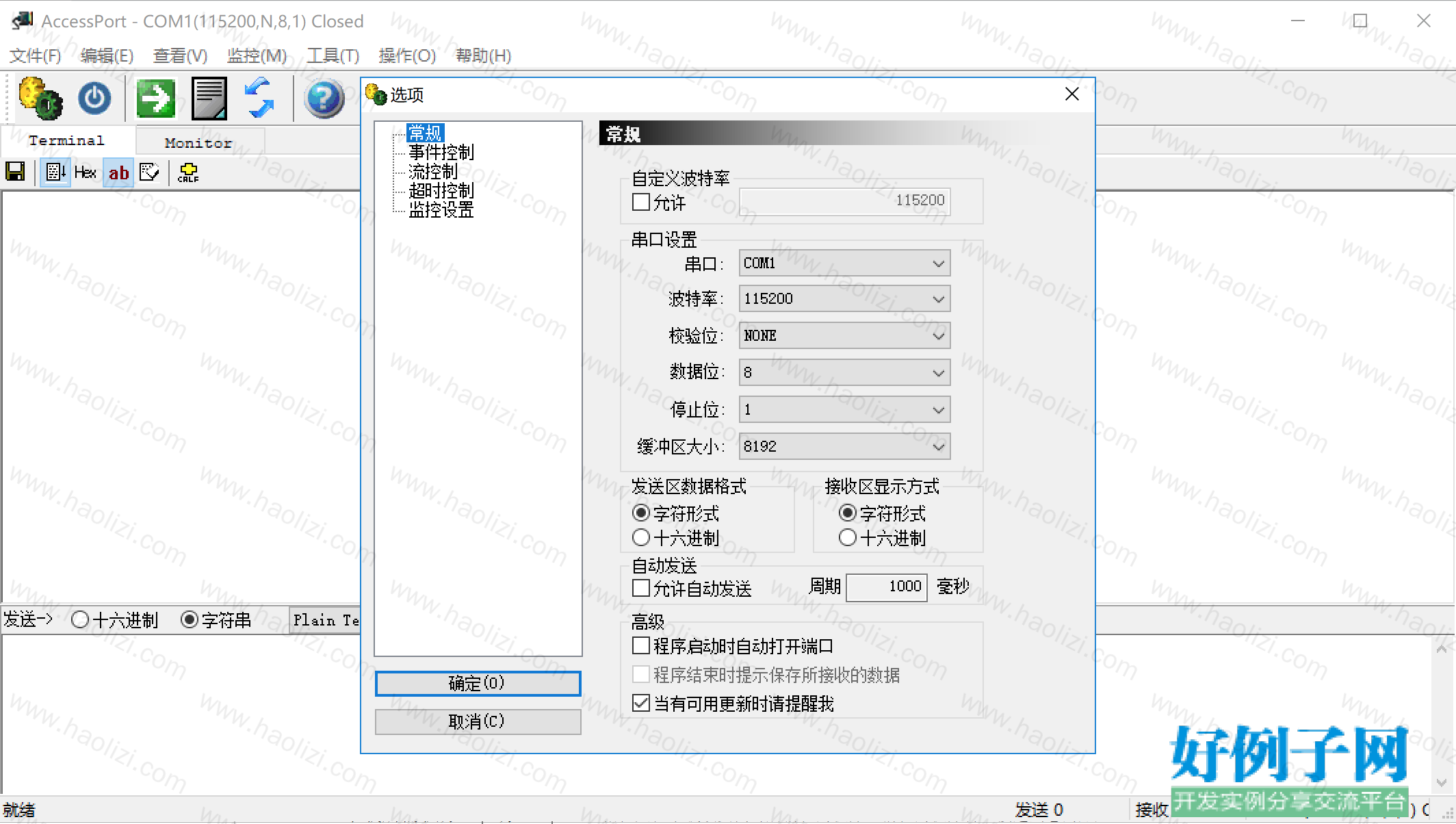Open the 缓冲区大小 8192 dropdown
This screenshot has width=1456, height=824.
click(844, 446)
